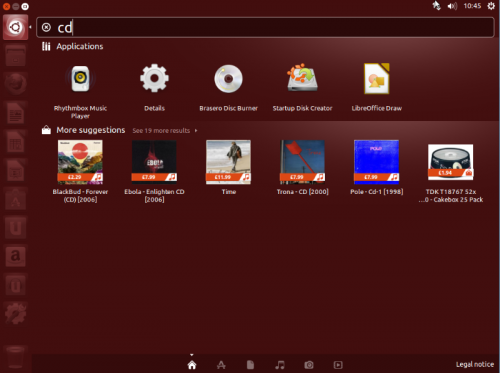Open the Time album suggestion
This screenshot has height=373, width=500.
[x=228, y=162]
